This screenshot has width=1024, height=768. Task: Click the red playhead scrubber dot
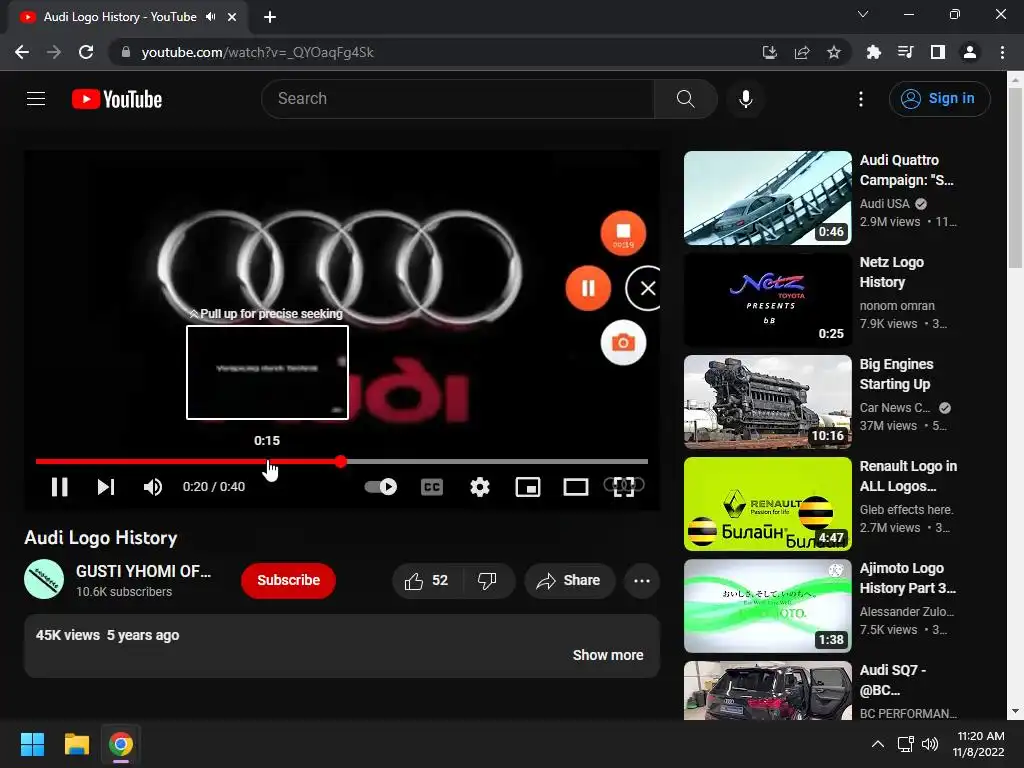[x=340, y=461]
